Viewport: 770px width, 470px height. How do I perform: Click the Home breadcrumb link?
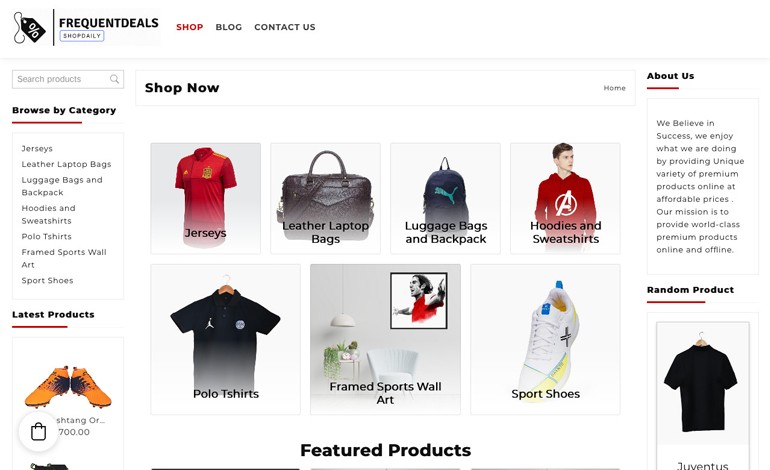(x=614, y=88)
